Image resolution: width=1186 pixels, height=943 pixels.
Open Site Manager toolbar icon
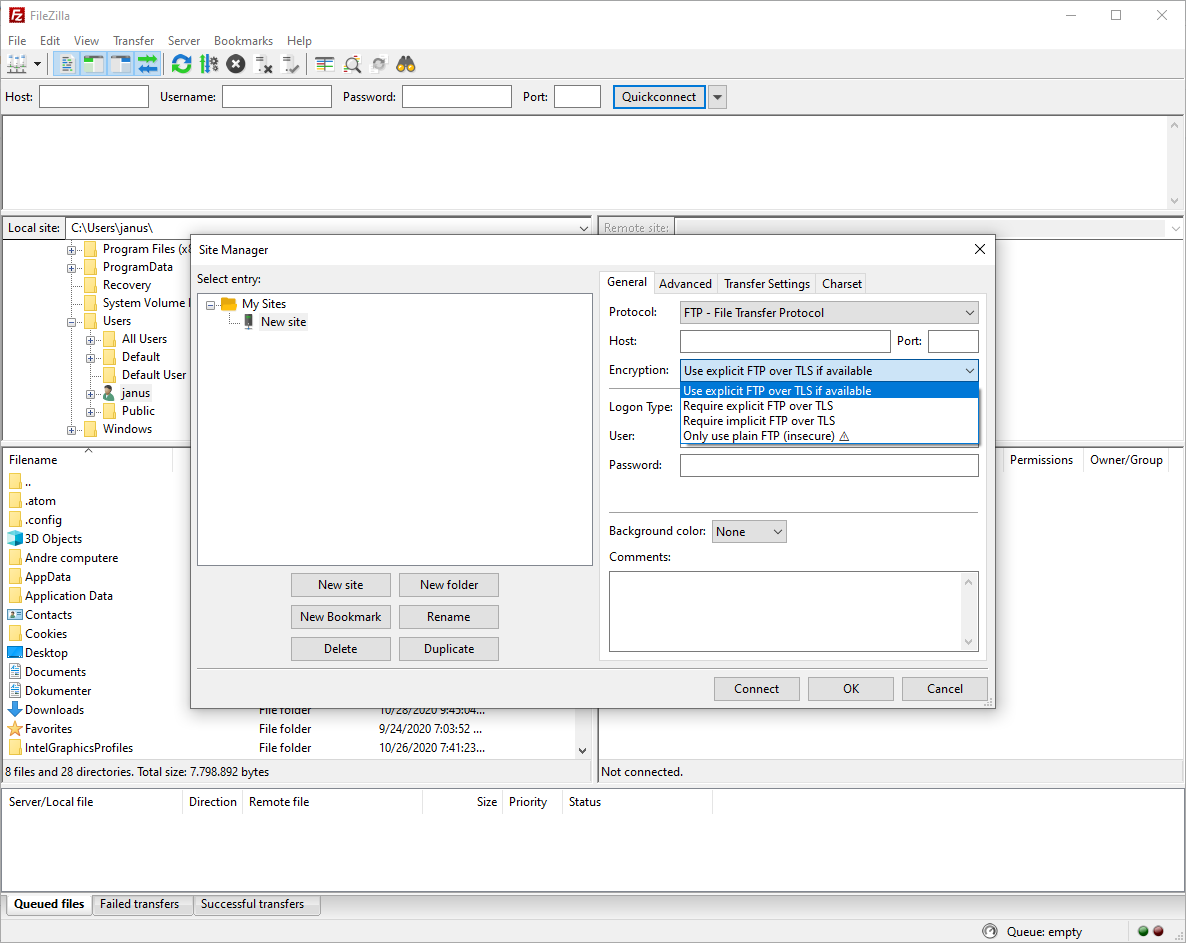[17, 64]
